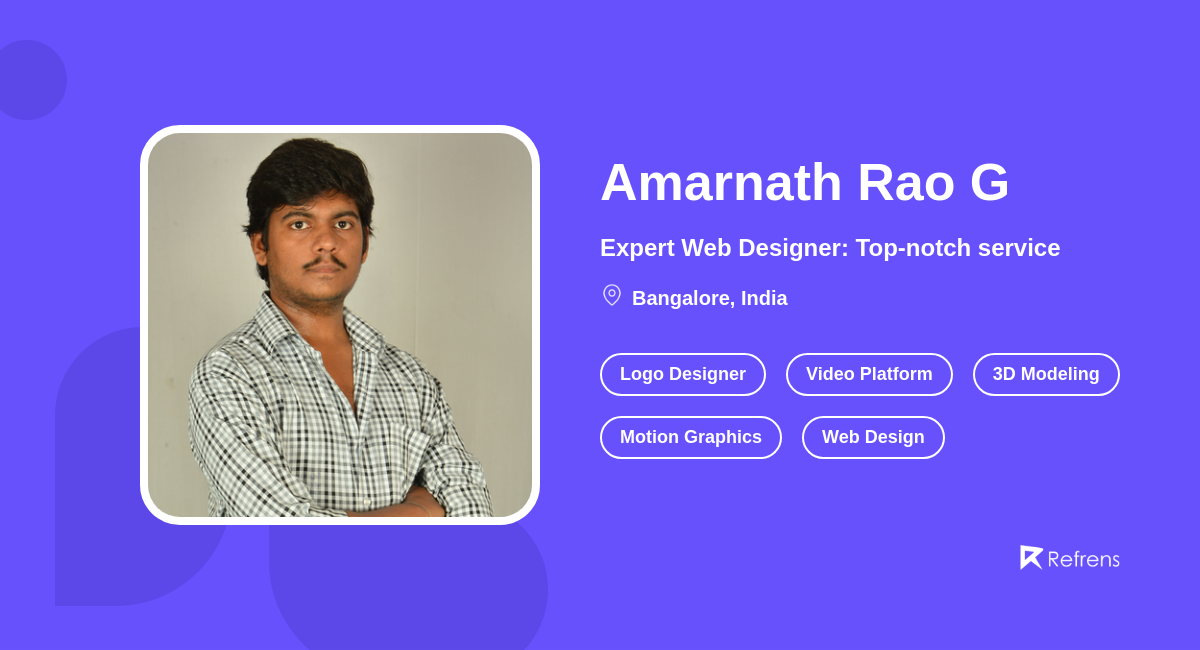Open the 3D Modeling tag

[x=1046, y=374]
